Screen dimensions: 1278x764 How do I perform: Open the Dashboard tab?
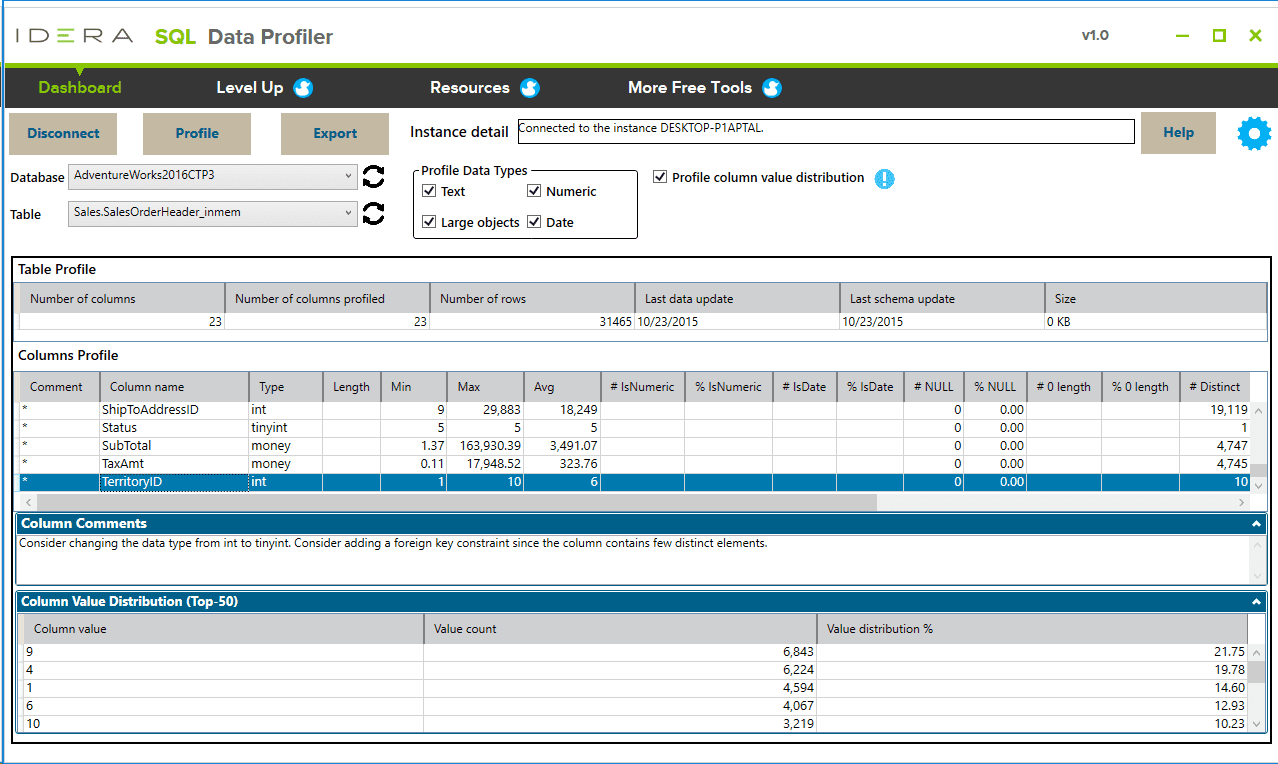(80, 88)
